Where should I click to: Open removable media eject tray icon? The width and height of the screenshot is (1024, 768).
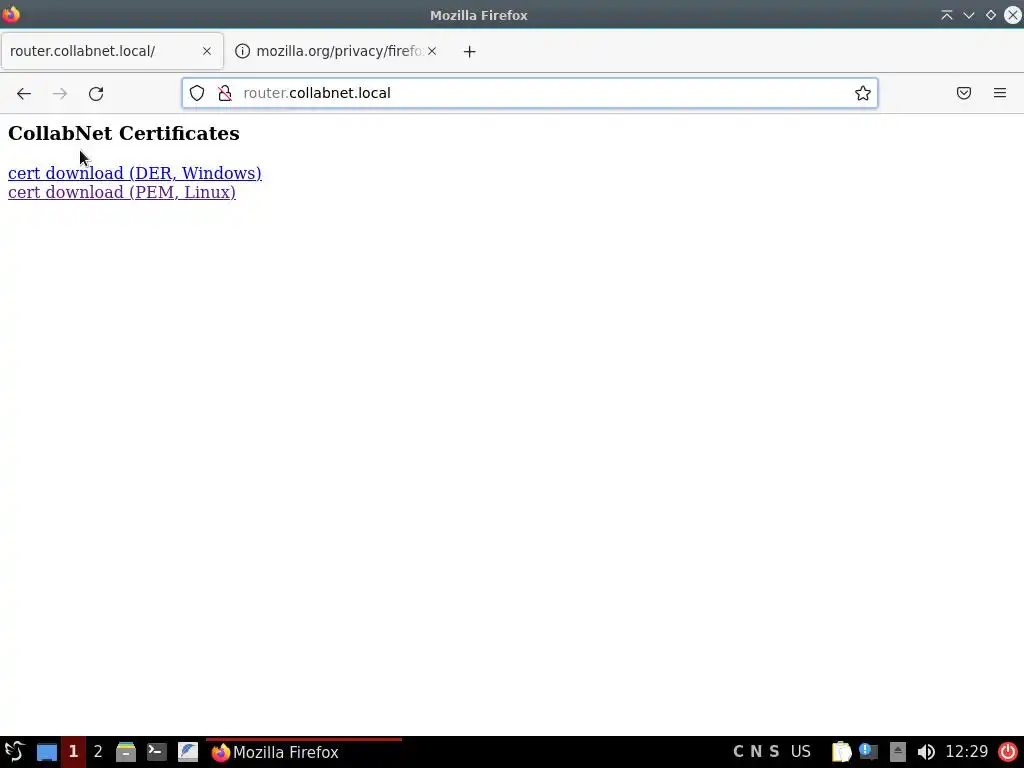pos(897,752)
